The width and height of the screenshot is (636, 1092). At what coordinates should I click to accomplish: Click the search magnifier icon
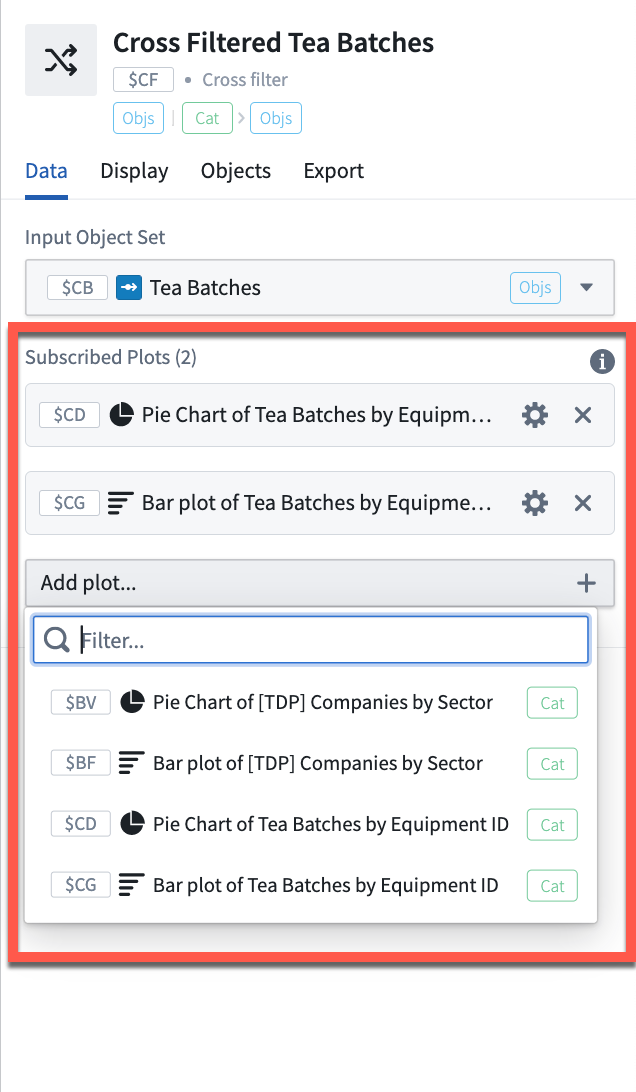click(56, 639)
